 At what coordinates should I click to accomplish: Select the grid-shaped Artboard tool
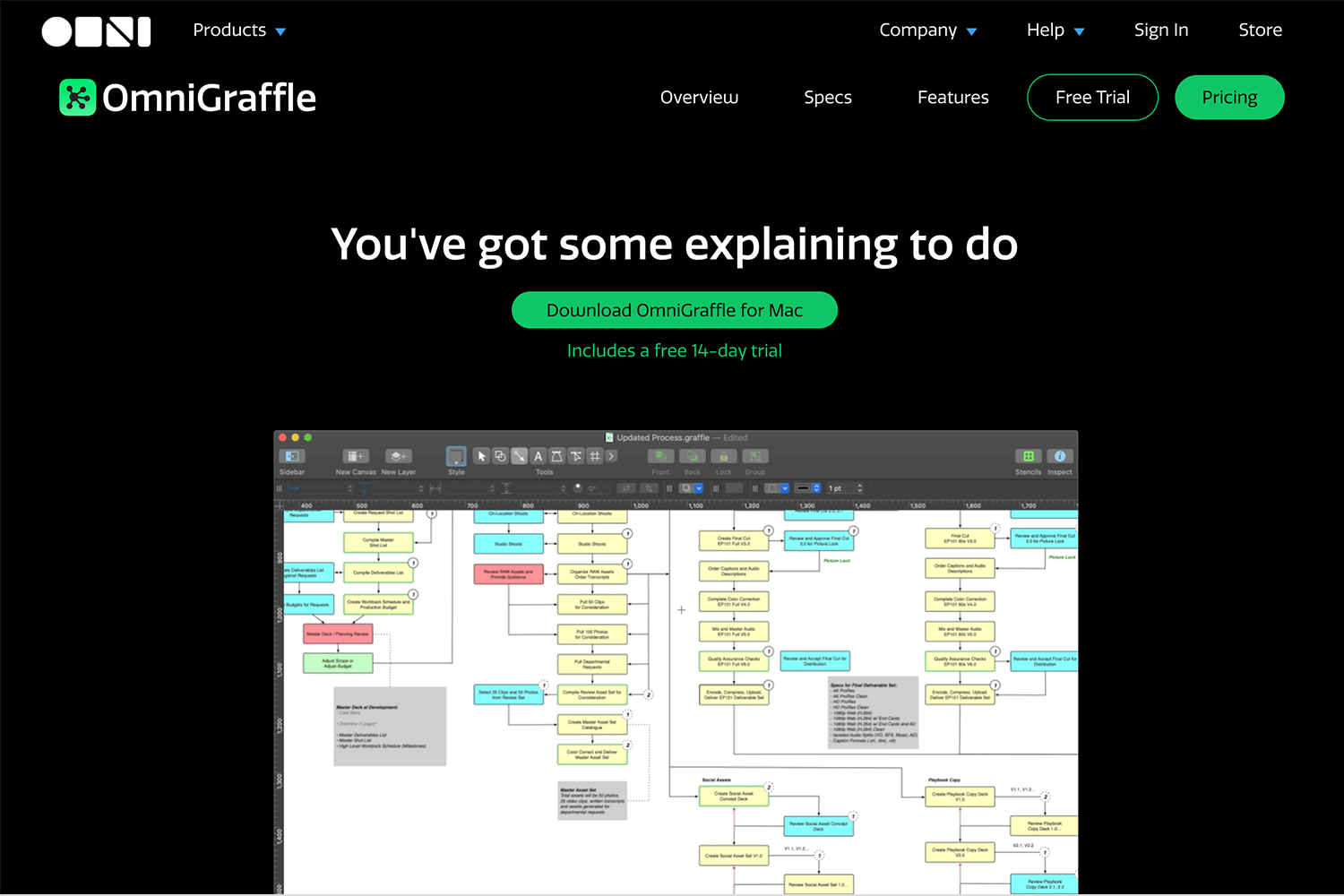(x=594, y=456)
